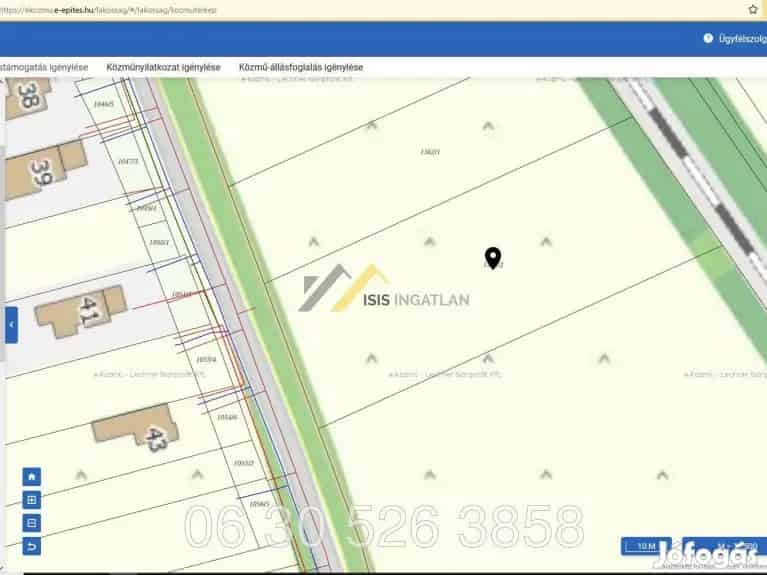This screenshot has height=575, width=767.
Task: Click the Ügyfélszolgálat link in header
Action: pyautogui.click(x=743, y=39)
